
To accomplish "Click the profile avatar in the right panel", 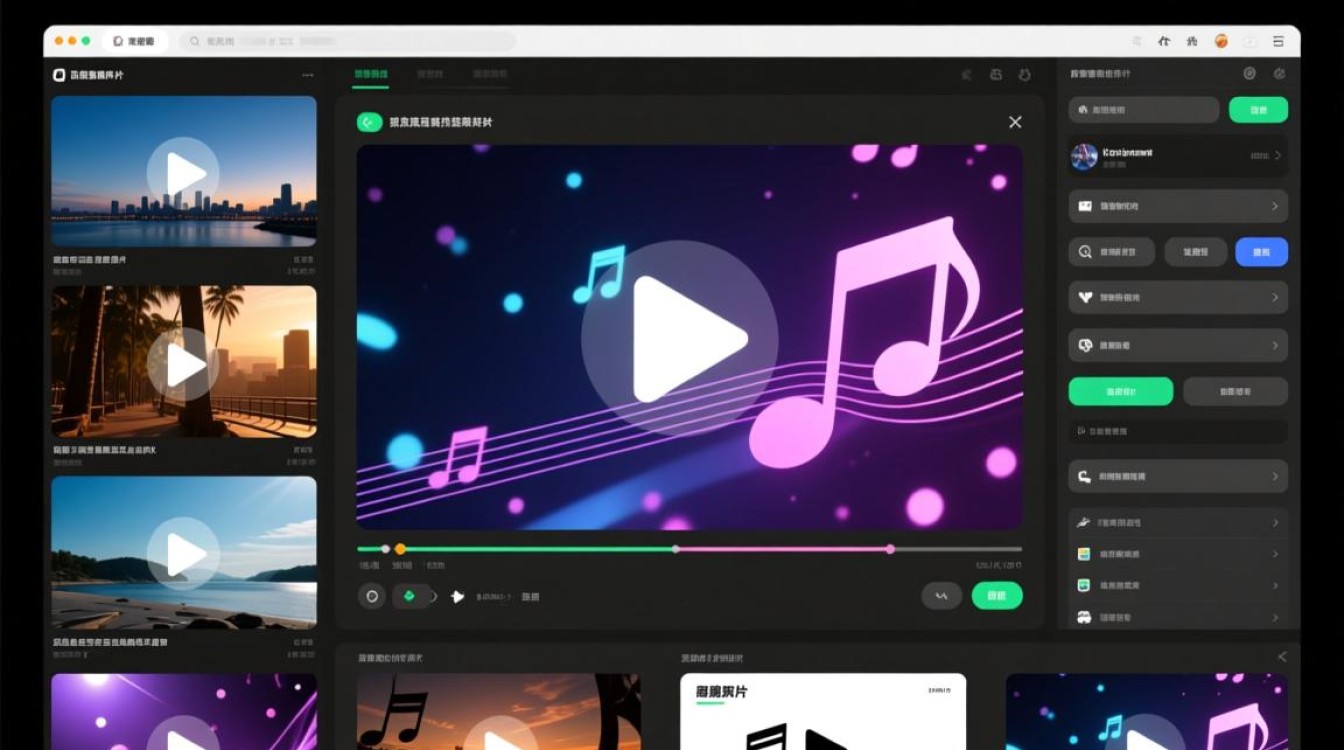I will pos(1084,156).
